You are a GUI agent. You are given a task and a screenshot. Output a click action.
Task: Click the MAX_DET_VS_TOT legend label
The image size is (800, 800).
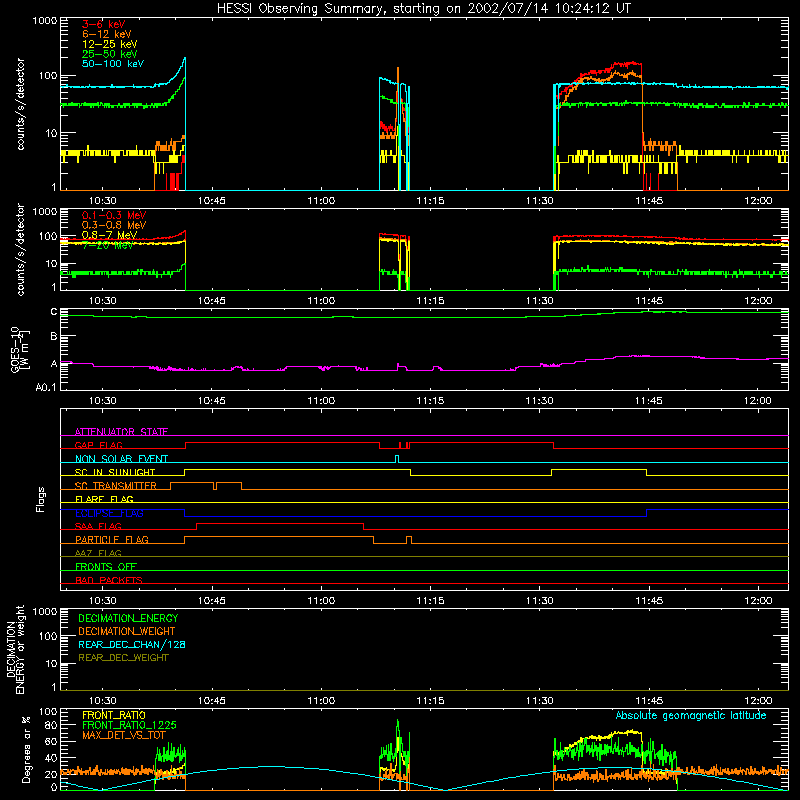click(x=124, y=735)
